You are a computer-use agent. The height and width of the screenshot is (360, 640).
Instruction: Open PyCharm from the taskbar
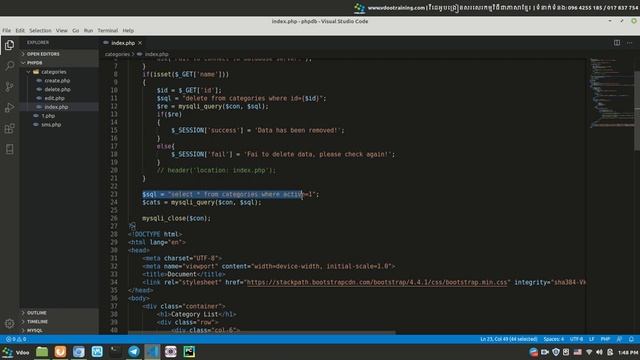coord(189,352)
